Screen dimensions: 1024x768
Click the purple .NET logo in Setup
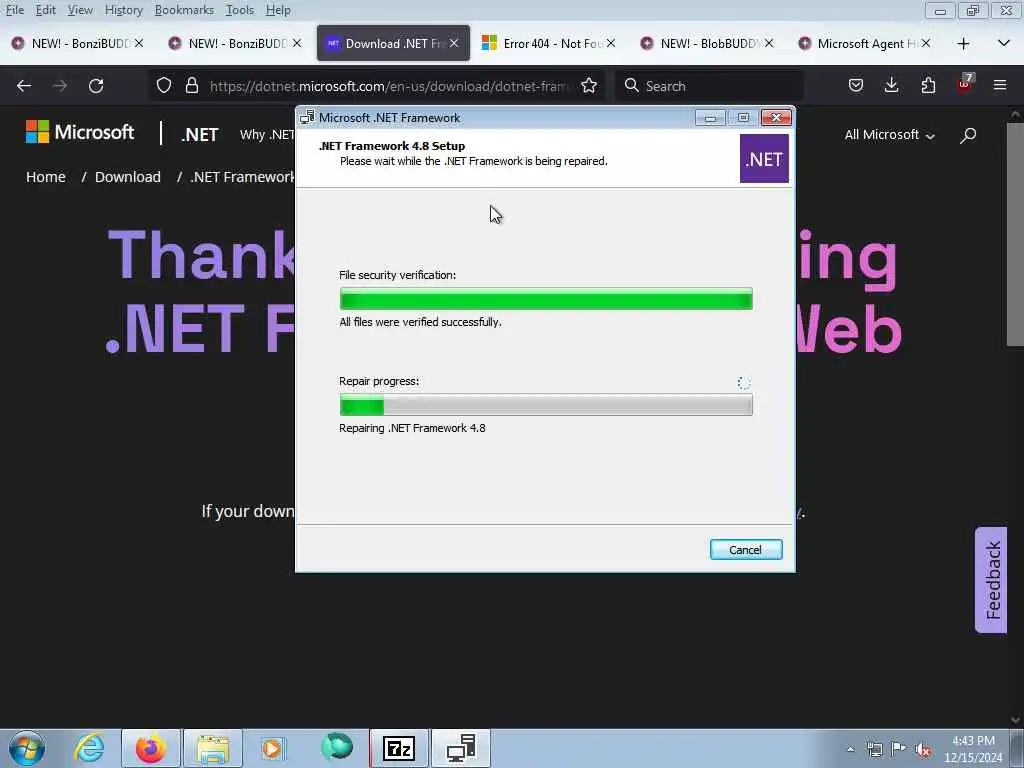(x=764, y=159)
